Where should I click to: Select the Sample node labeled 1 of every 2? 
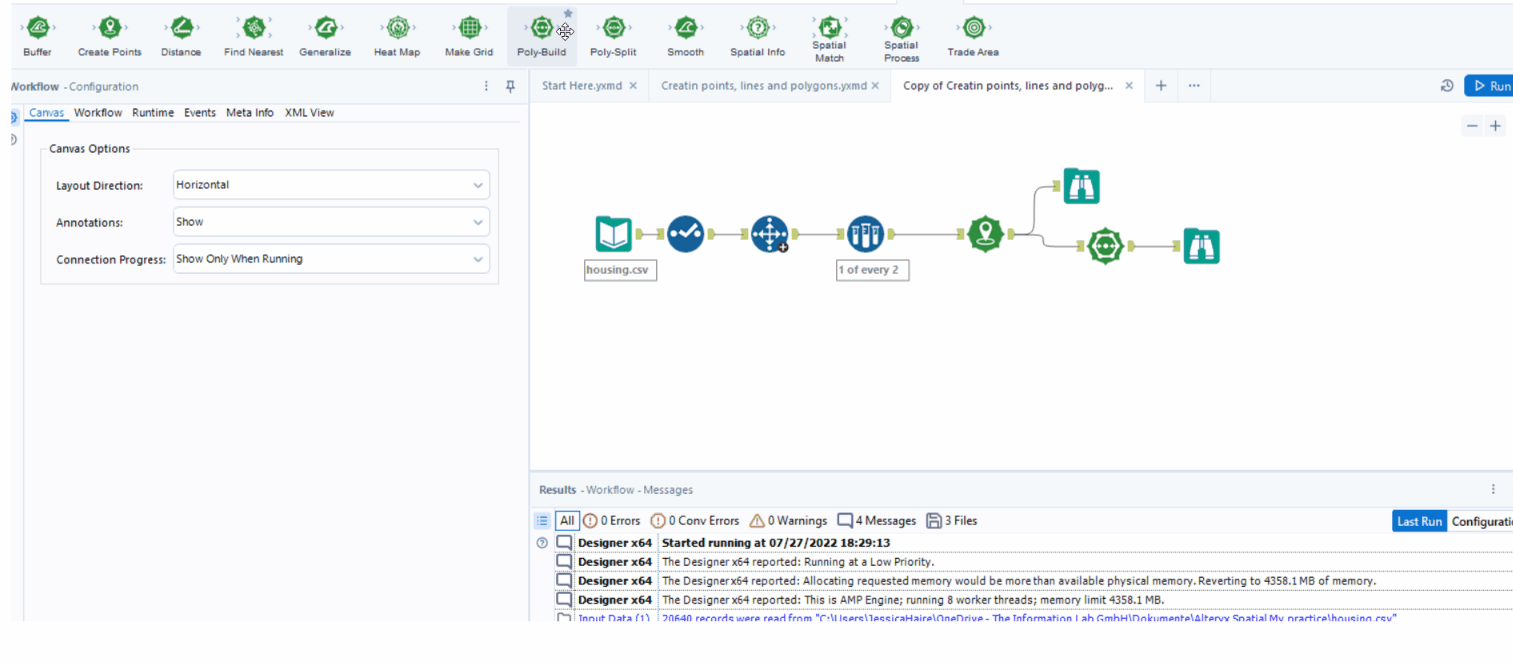pos(866,234)
